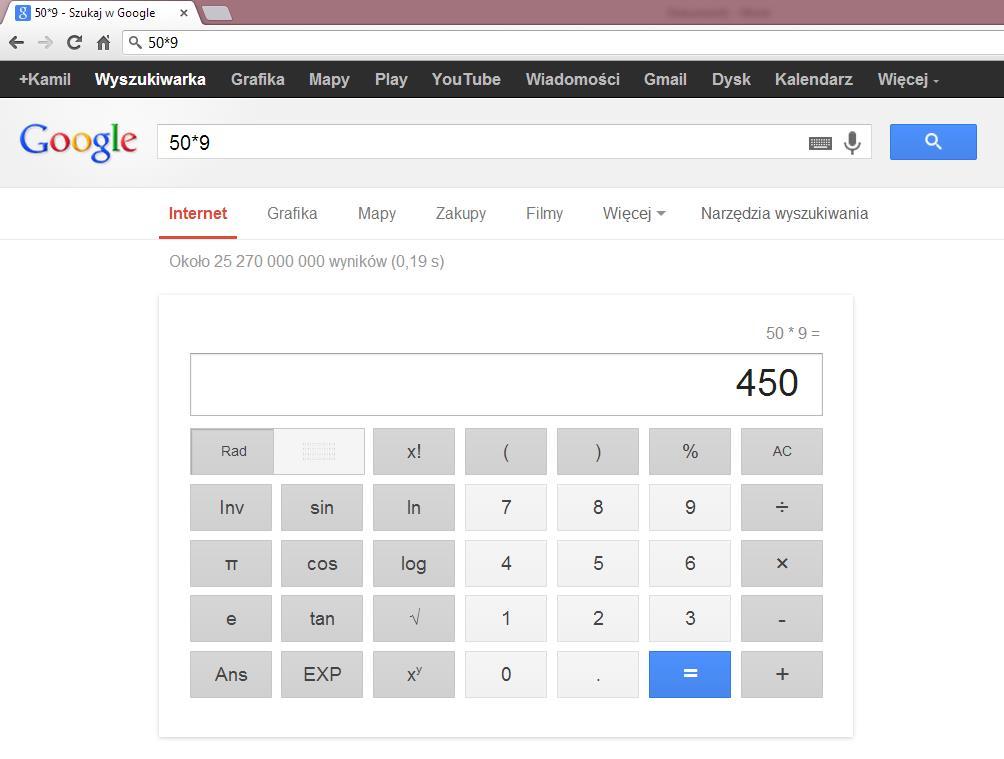This screenshot has height=759, width=1004.
Task: Click the divide operator key
Action: click(782, 507)
